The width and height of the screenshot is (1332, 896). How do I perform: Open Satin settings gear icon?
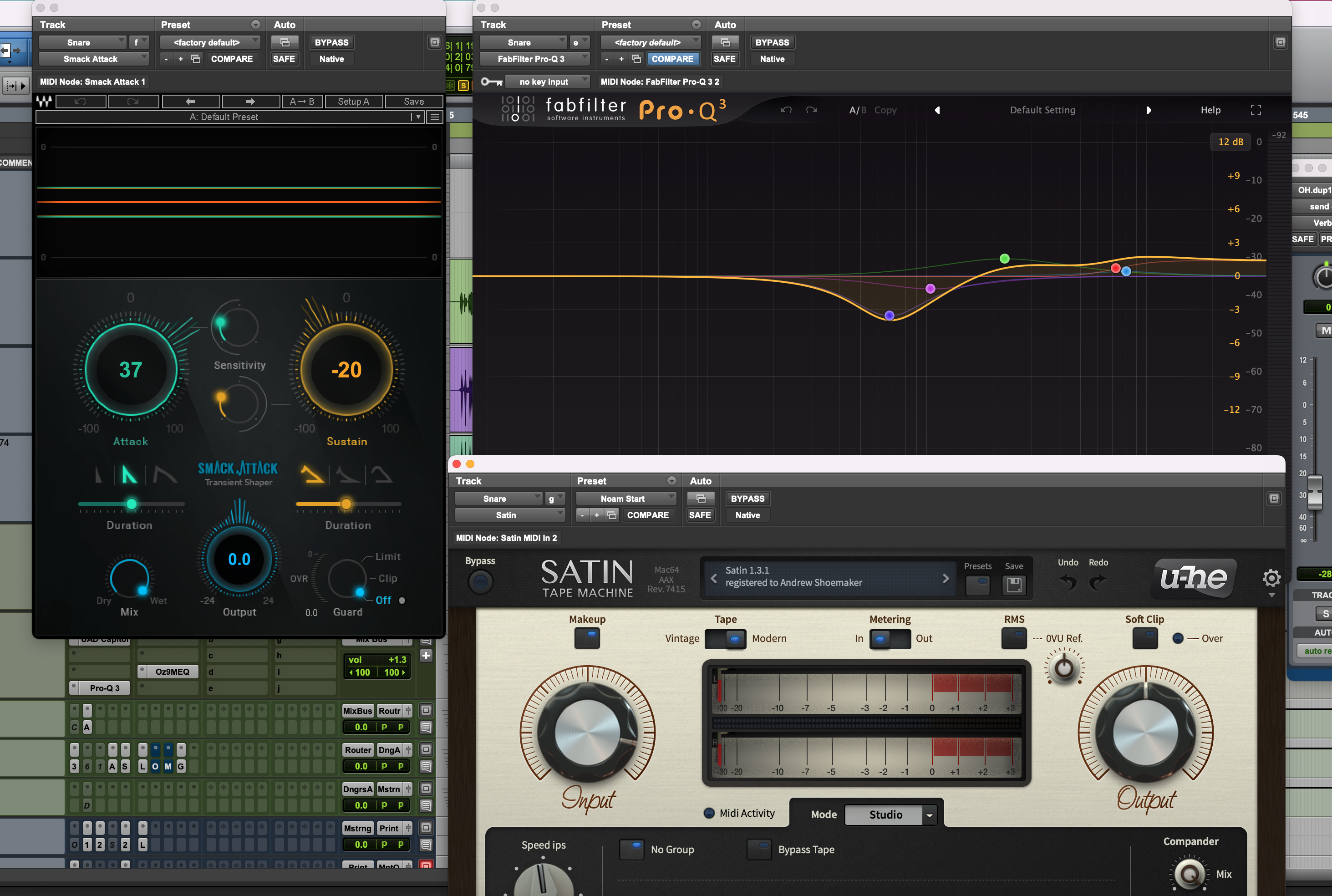(1271, 578)
